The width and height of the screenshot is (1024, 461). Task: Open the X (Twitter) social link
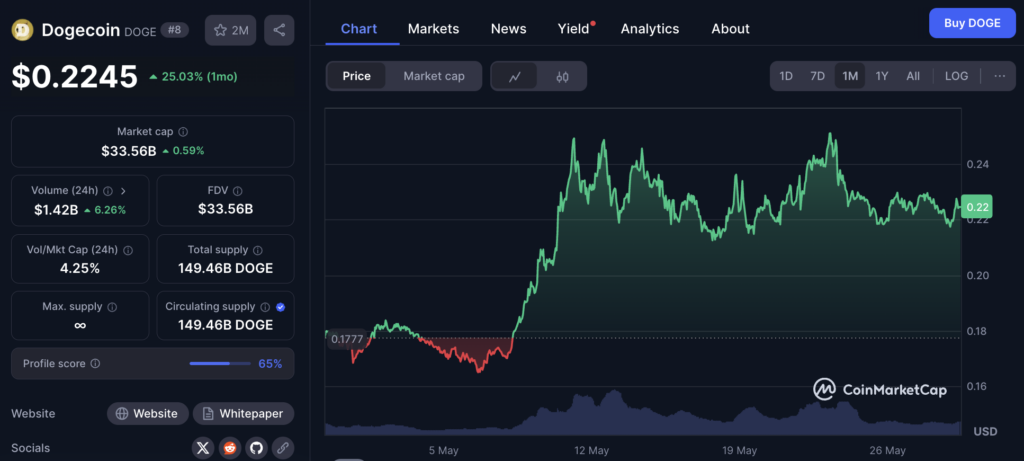203,448
